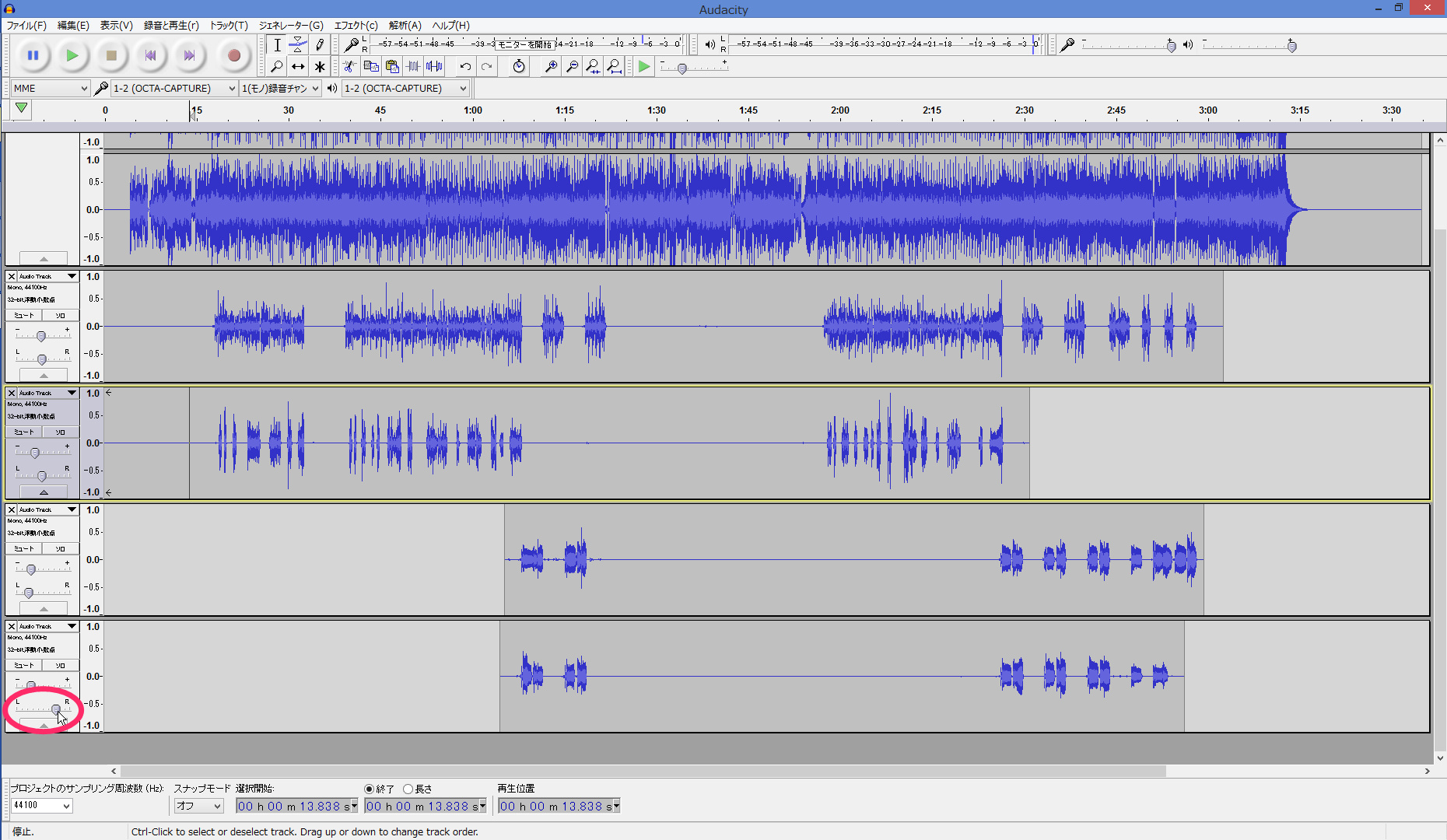Select the Time Shift tool
This screenshot has width=1447, height=840.
tap(298, 67)
